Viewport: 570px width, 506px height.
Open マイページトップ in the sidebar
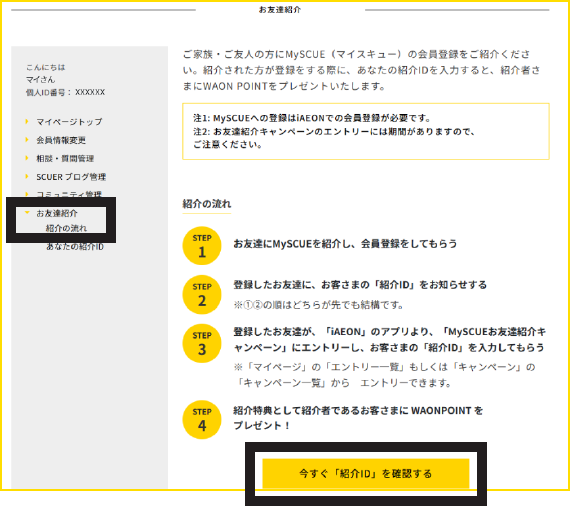point(69,122)
